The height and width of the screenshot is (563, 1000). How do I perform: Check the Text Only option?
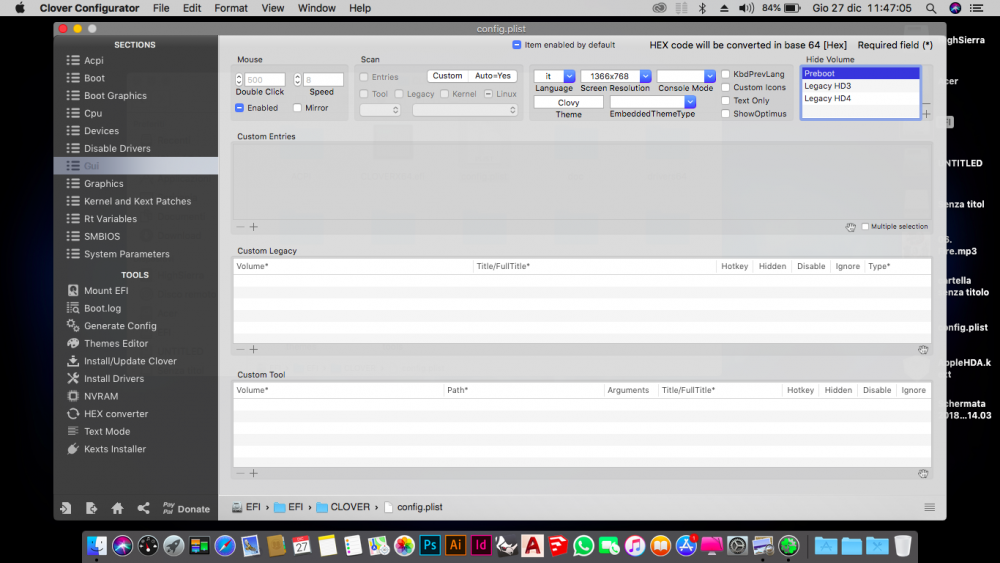click(725, 101)
